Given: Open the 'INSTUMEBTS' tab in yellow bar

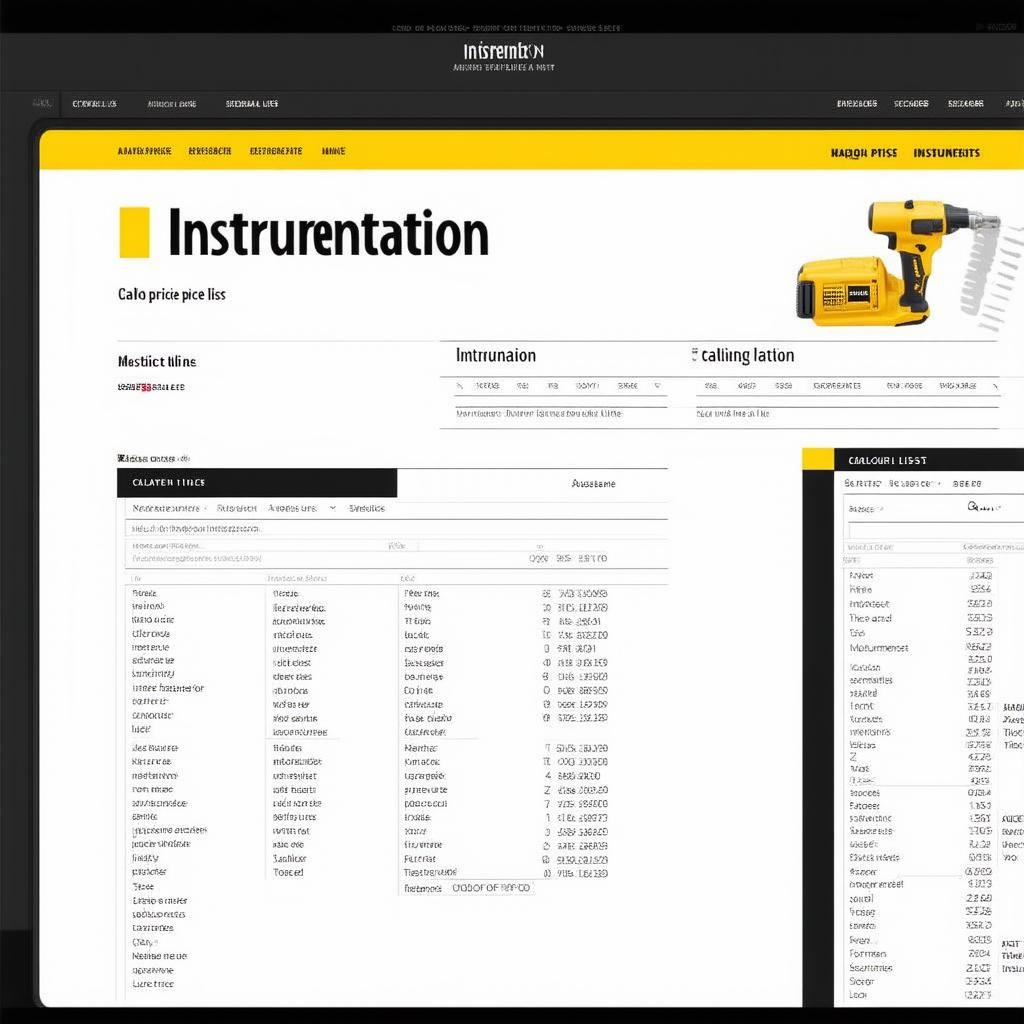Looking at the screenshot, I should [946, 153].
